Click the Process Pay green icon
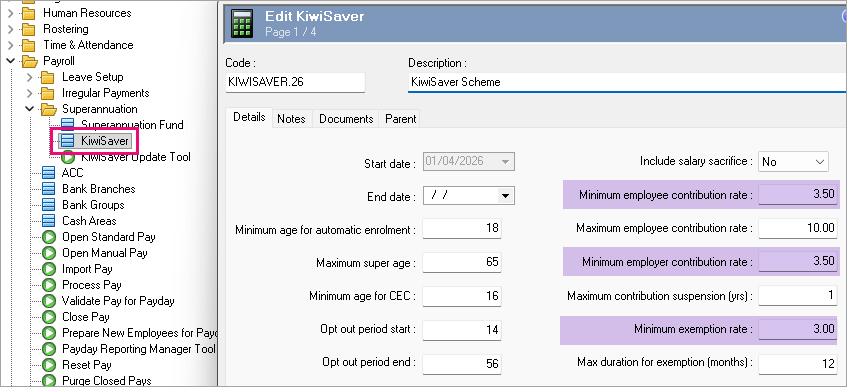 click(x=49, y=285)
